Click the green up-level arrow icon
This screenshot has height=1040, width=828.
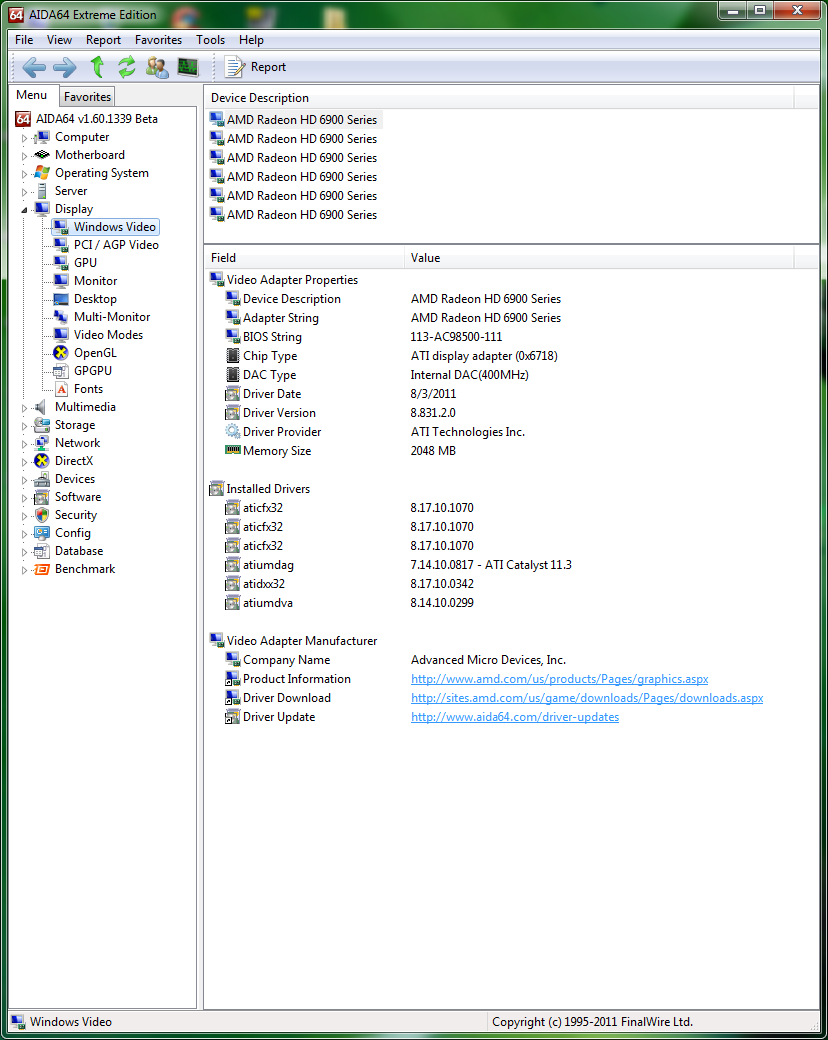(x=98, y=67)
